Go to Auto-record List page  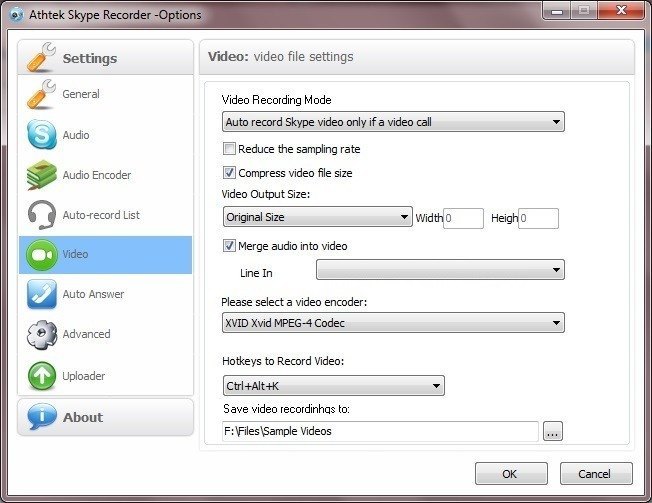(106, 215)
